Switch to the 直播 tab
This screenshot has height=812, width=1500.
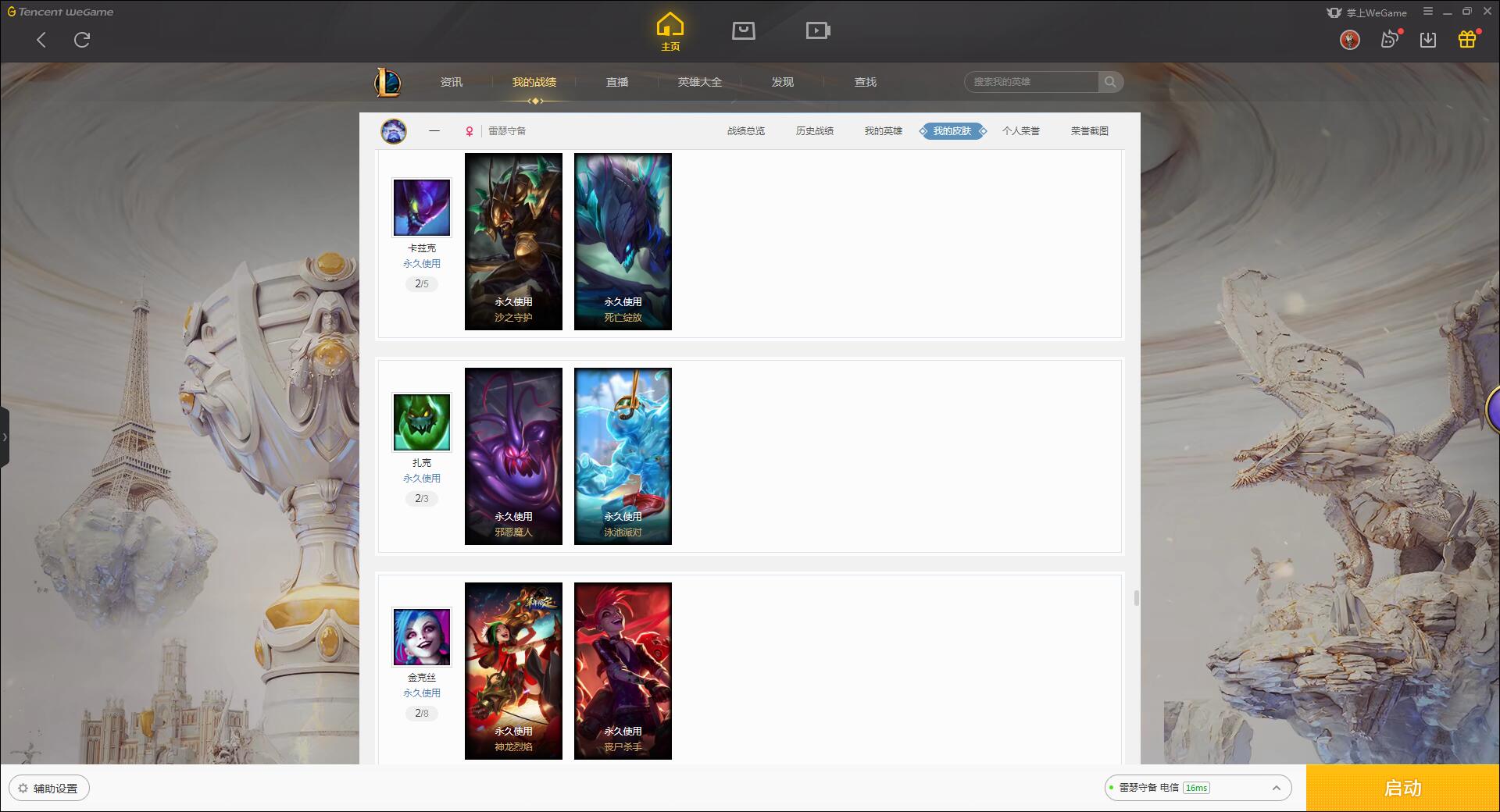point(617,82)
